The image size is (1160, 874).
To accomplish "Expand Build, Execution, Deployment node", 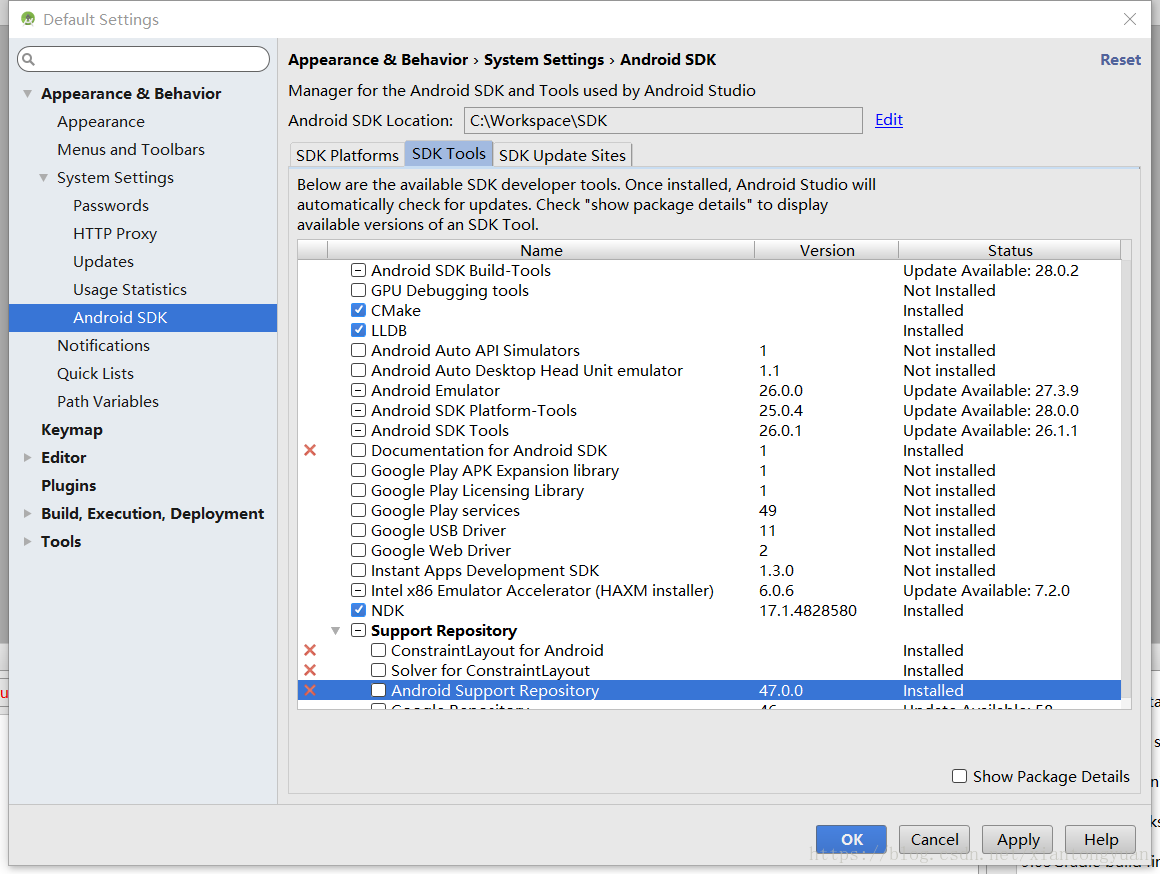I will coord(27,514).
